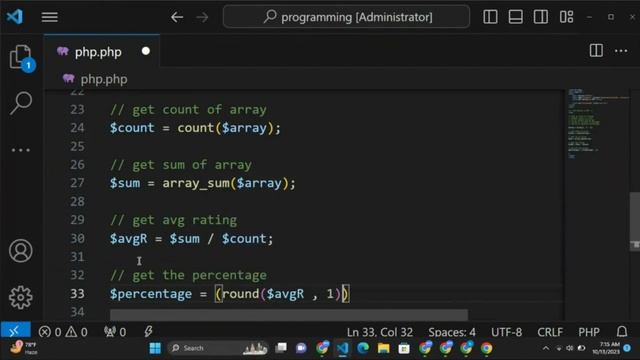Screen dimensions: 640x360
Task: Open the Windows Start button
Action: tap(155, 348)
